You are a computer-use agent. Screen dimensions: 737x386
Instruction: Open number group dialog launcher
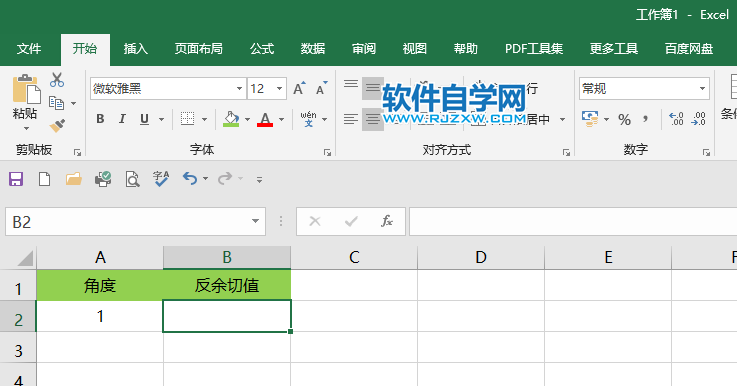tap(706, 152)
